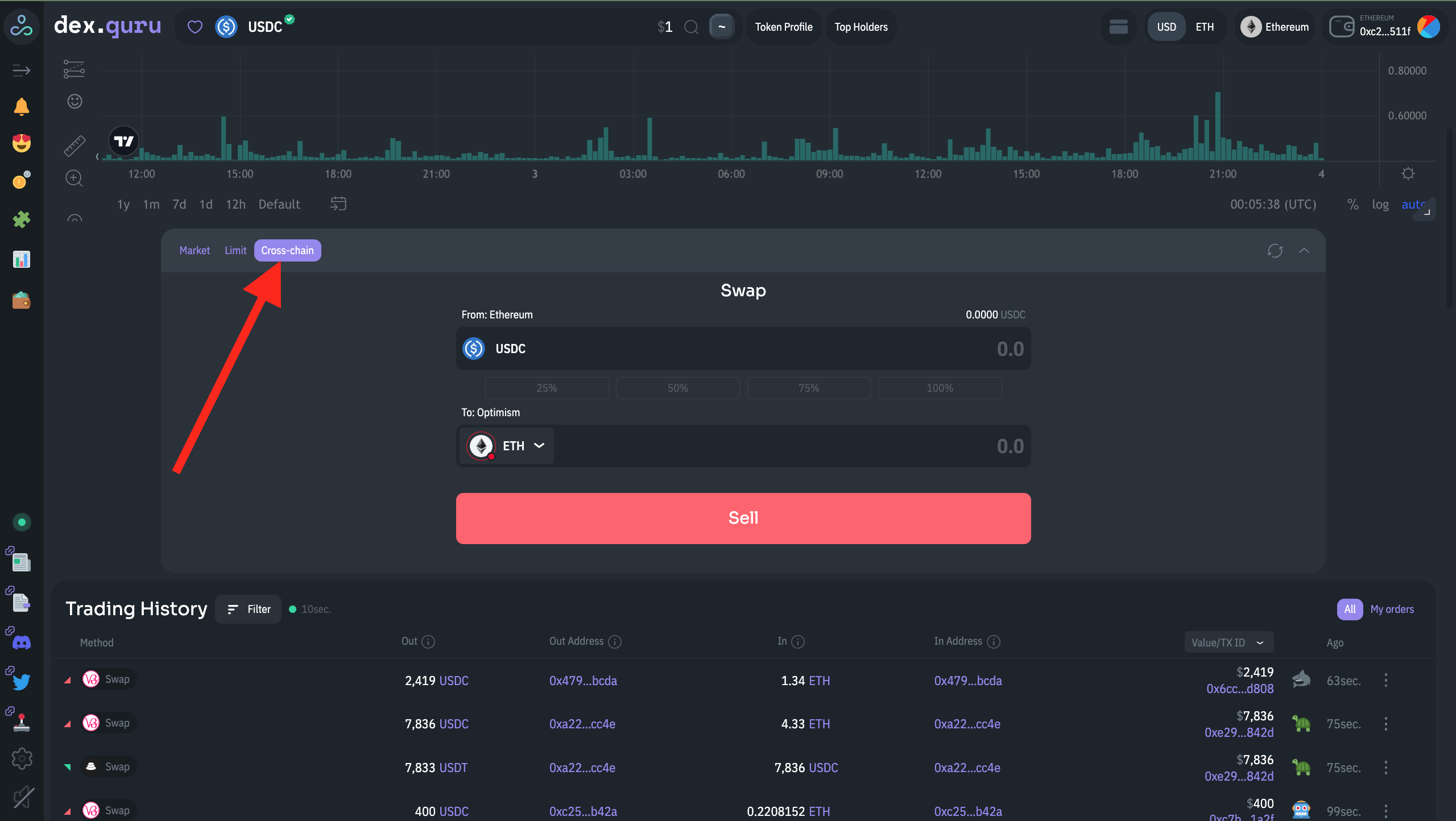The height and width of the screenshot is (821, 1456).
Task: Click the refresh icon in the swap panel
Action: point(1275,251)
